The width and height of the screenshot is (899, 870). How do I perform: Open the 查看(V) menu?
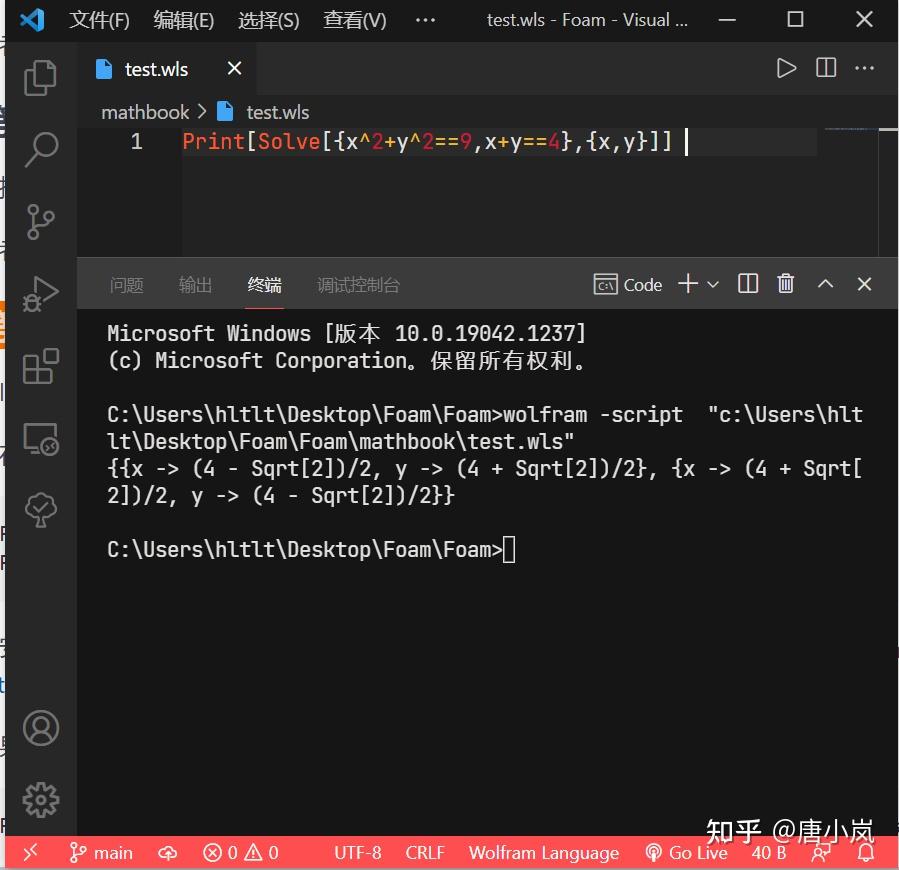pyautogui.click(x=354, y=20)
